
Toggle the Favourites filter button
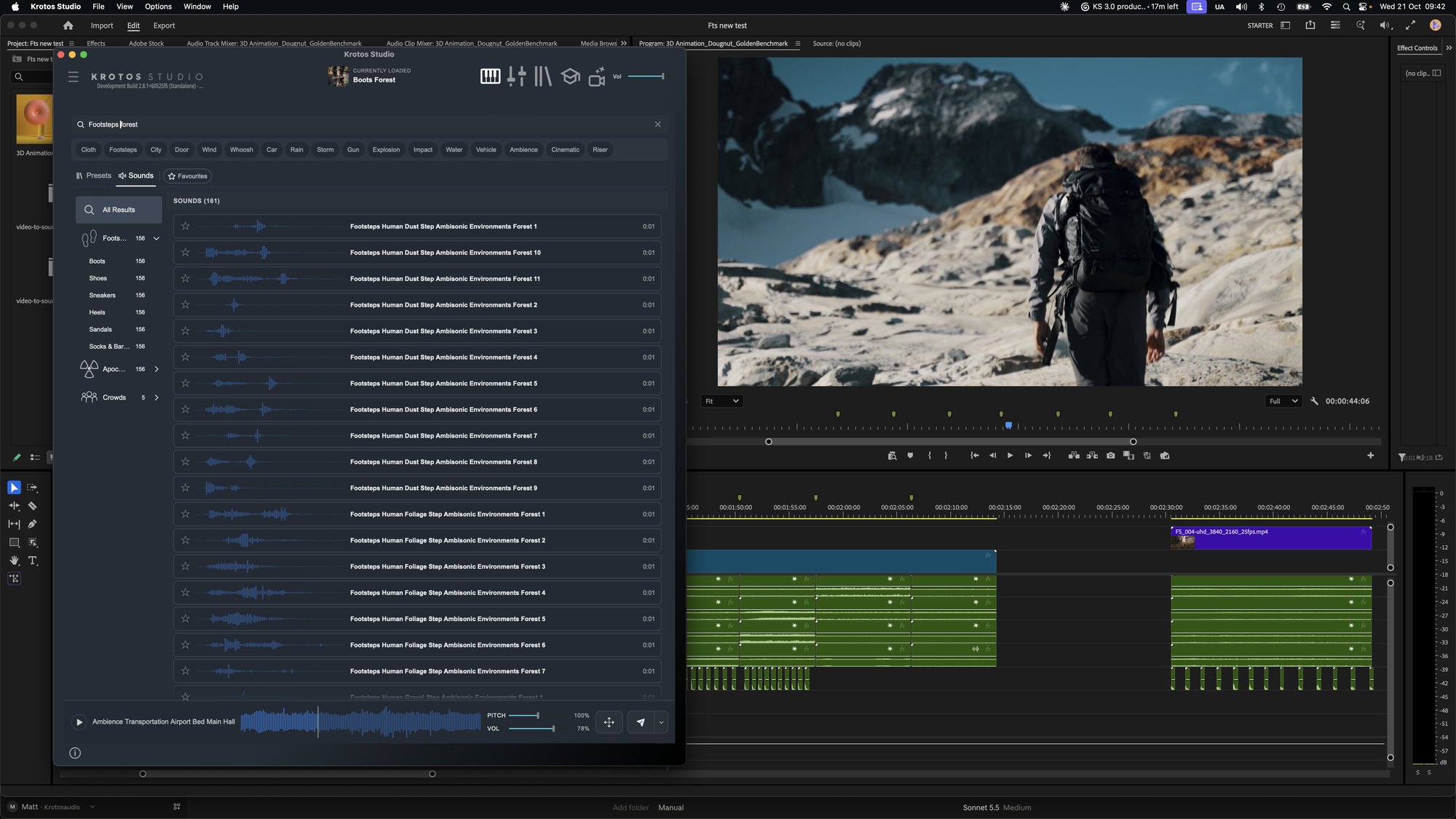[187, 176]
